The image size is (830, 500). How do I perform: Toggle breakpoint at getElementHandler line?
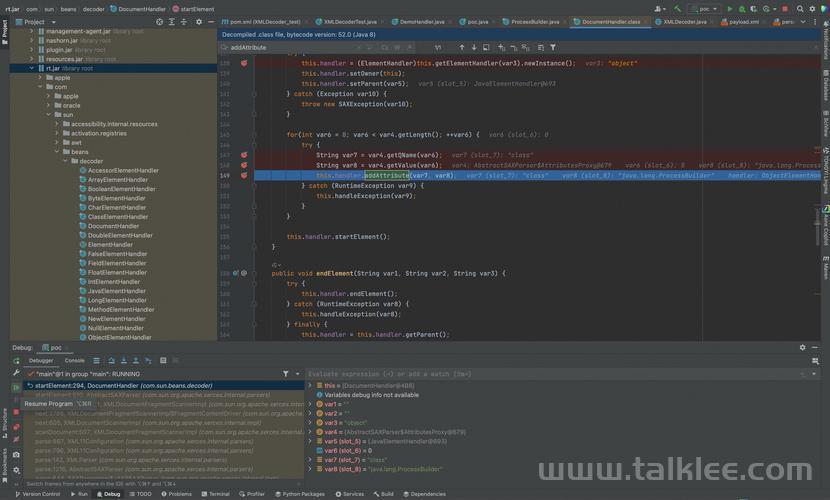[x=244, y=63]
